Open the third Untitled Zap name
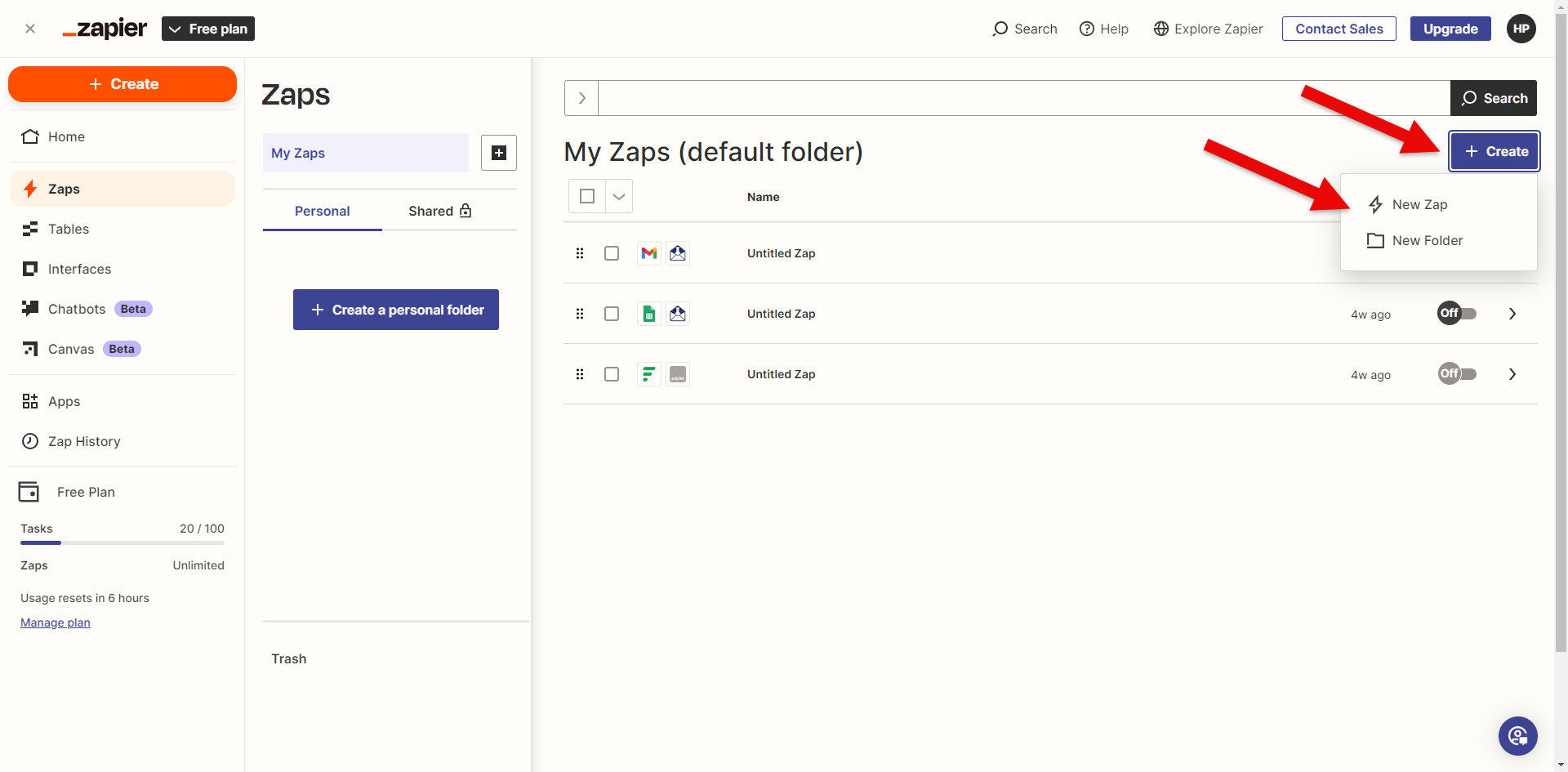Viewport: 1568px width, 772px height. point(781,374)
